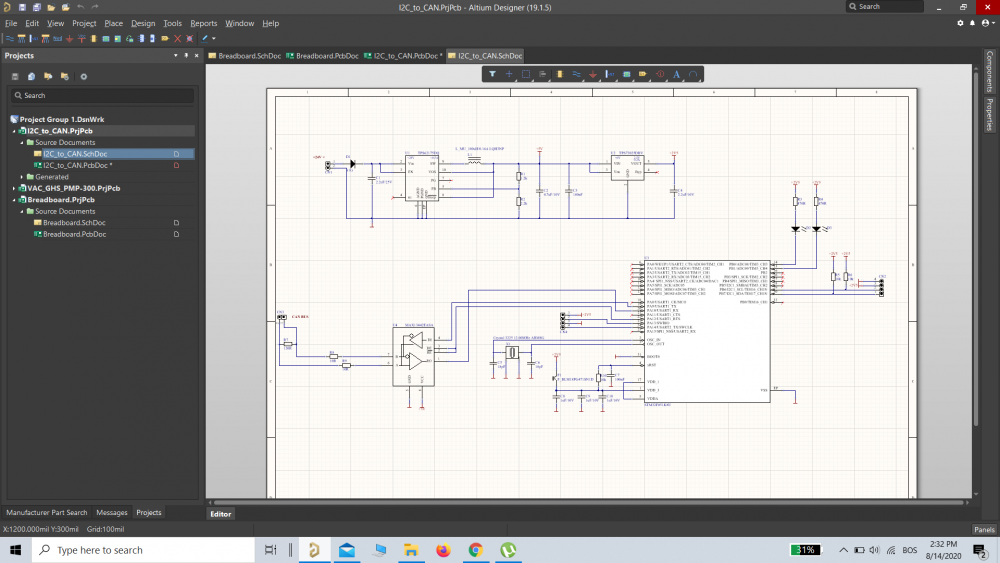This screenshot has width=1000, height=563.
Task: Select the Place Arc tool
Action: point(693,74)
